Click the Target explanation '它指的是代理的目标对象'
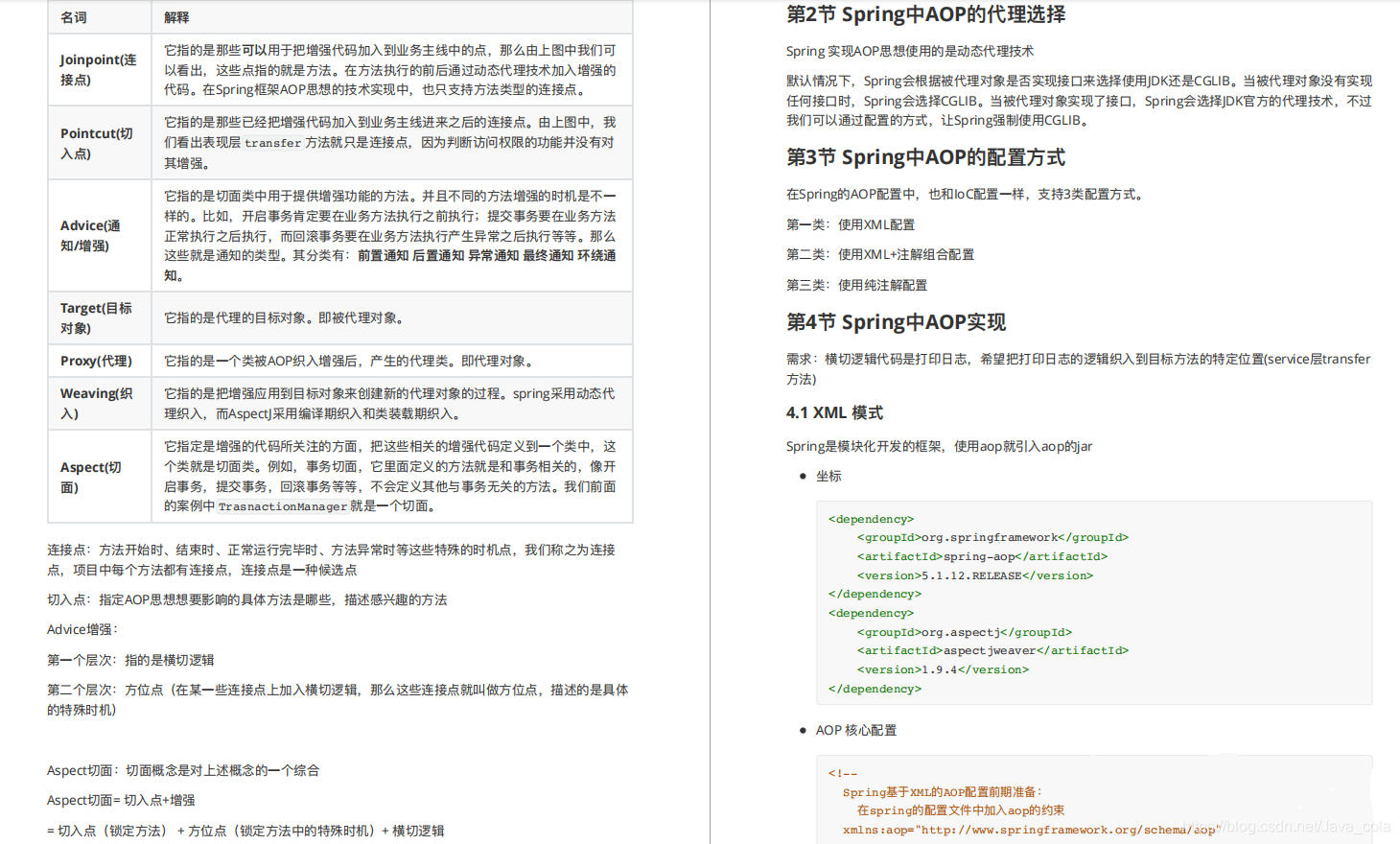This screenshot has width=1400, height=844. pyautogui.click(x=284, y=317)
